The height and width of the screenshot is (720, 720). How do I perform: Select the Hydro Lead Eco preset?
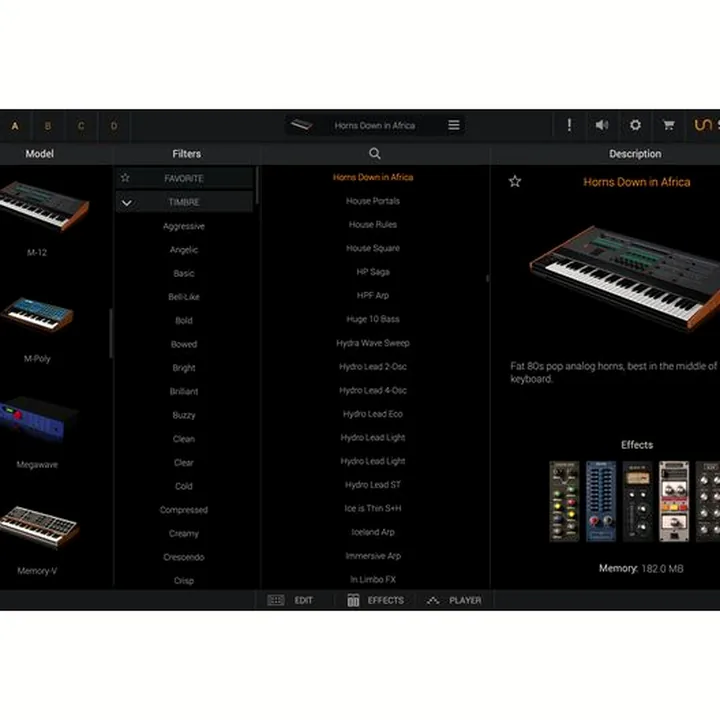(x=373, y=414)
